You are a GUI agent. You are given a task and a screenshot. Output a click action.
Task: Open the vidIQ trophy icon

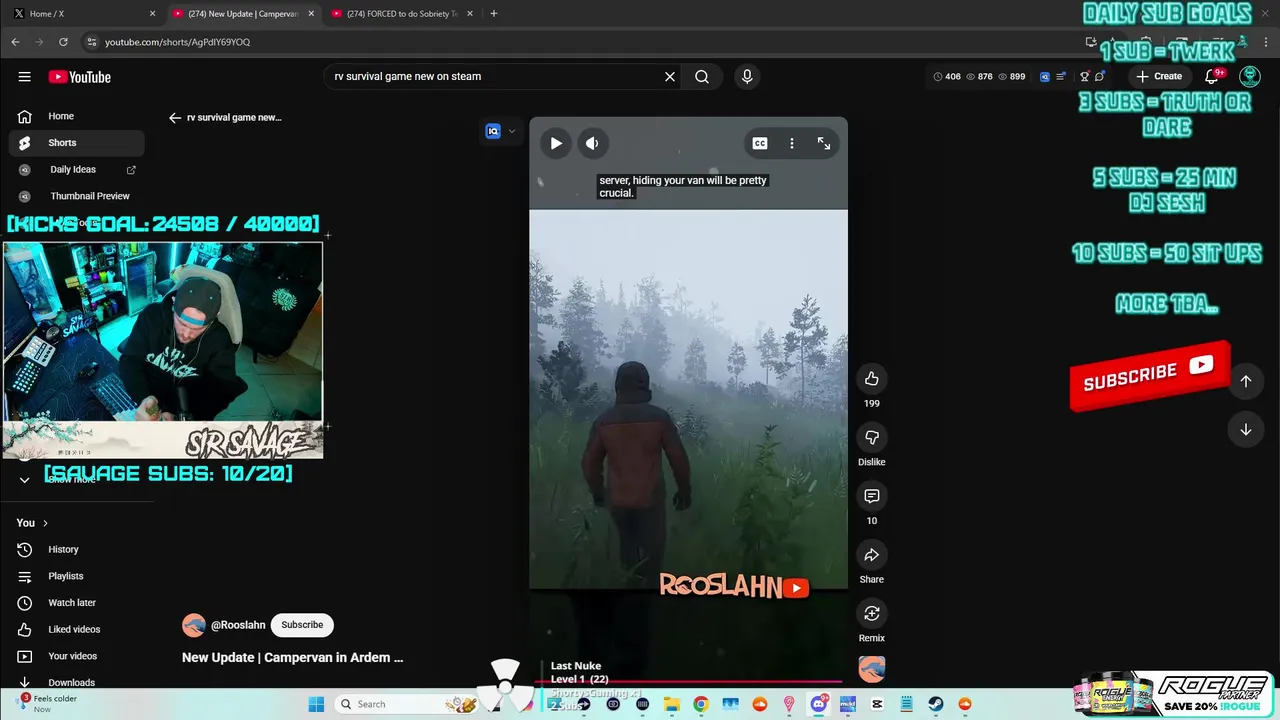[1084, 76]
